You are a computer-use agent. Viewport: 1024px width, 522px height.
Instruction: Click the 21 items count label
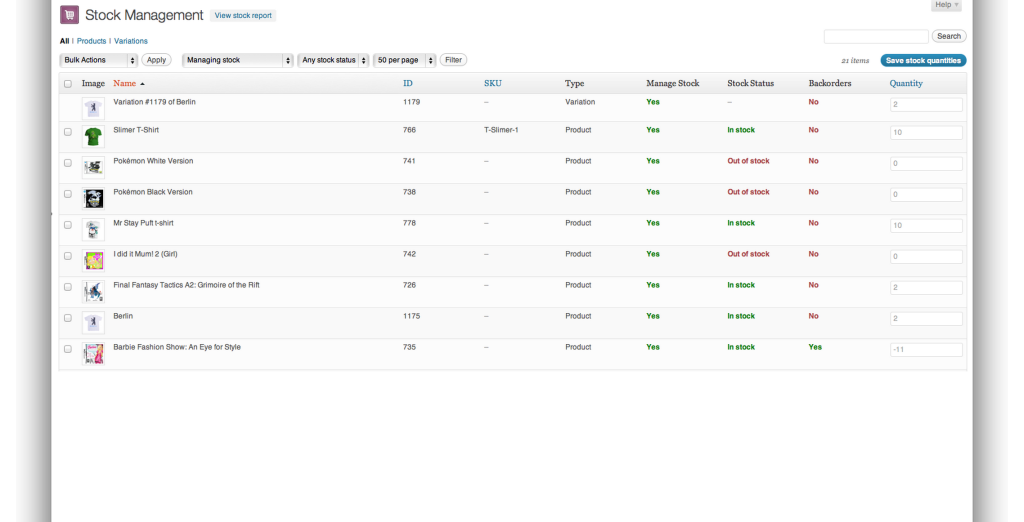[x=855, y=61]
